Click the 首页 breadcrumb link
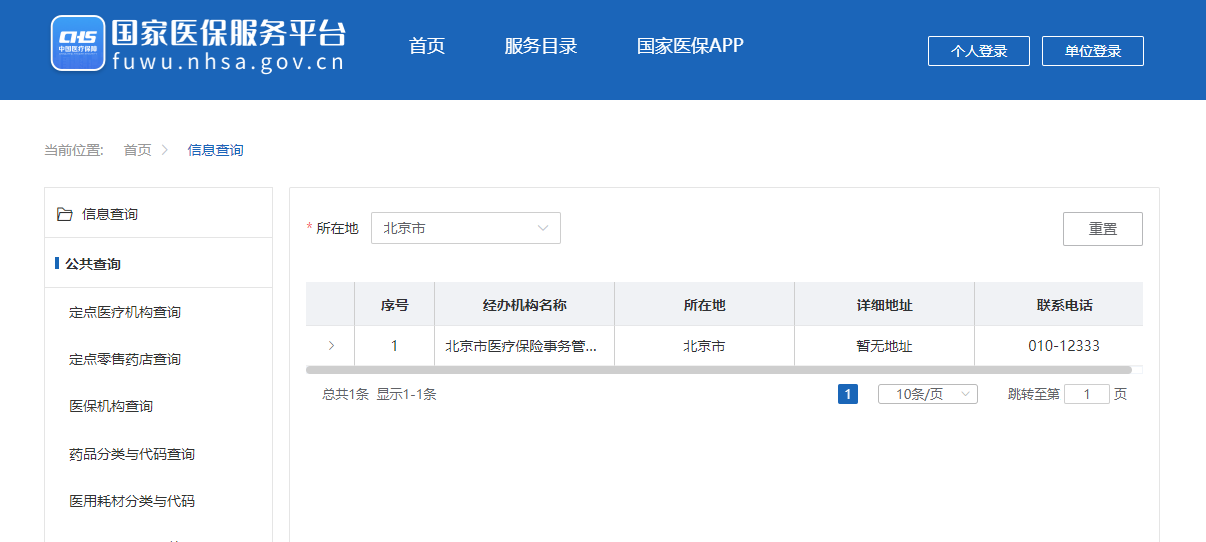 click(x=137, y=150)
